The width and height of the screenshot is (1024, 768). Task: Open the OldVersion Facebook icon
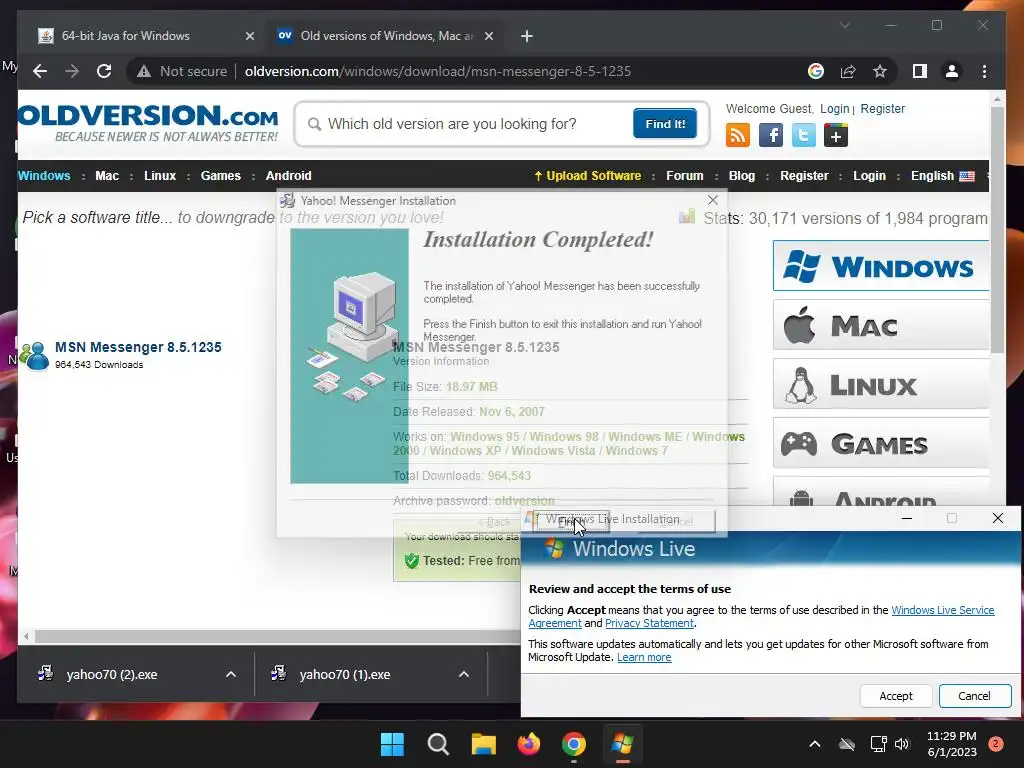(x=771, y=135)
